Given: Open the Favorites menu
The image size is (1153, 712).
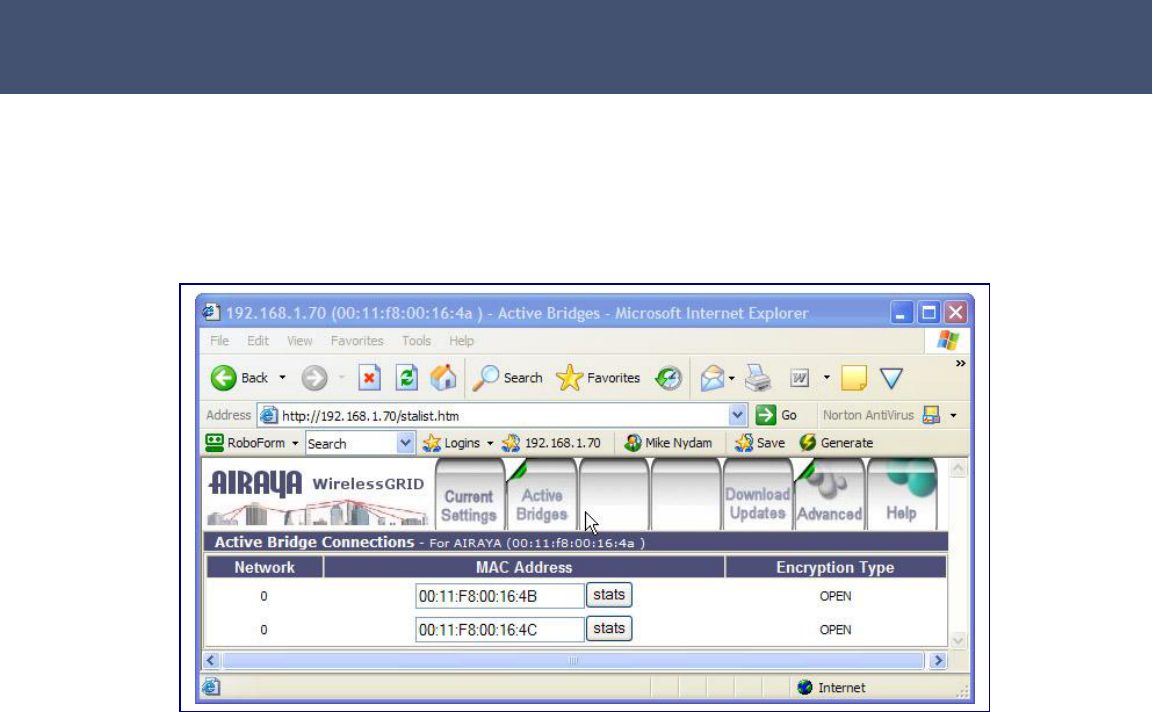Looking at the screenshot, I should tap(357, 341).
